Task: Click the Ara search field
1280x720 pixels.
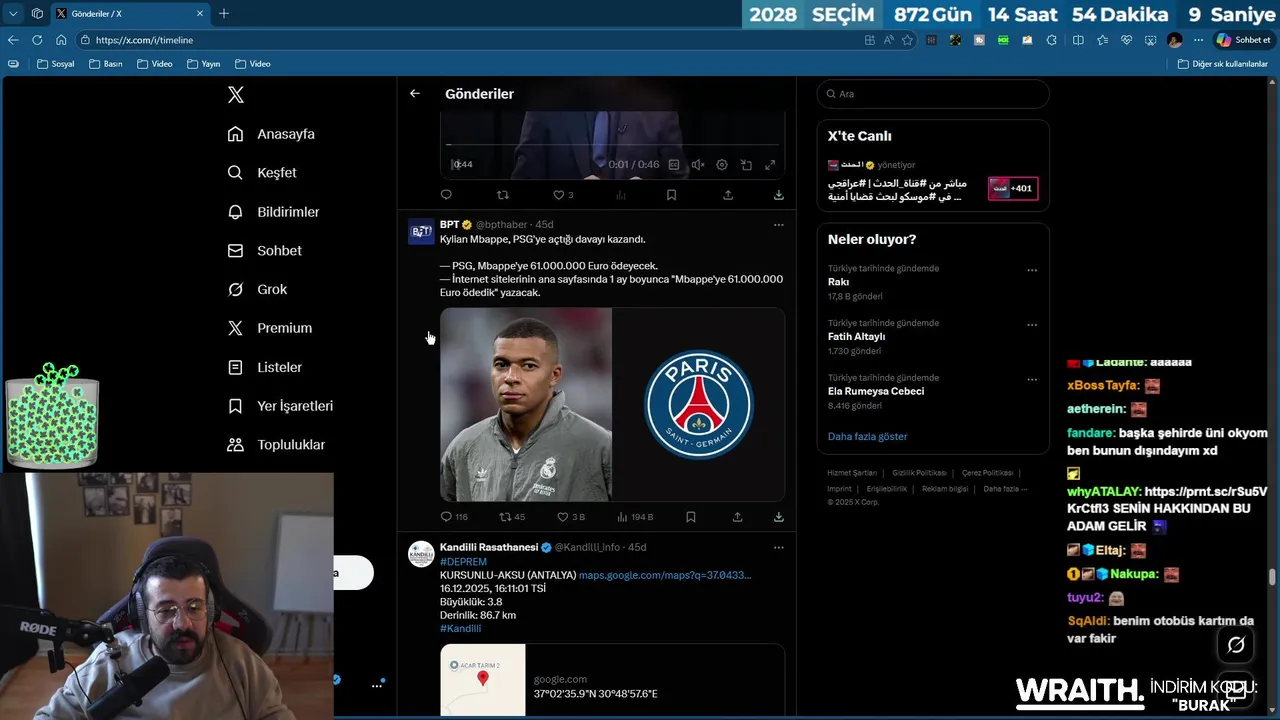Action: tap(933, 94)
